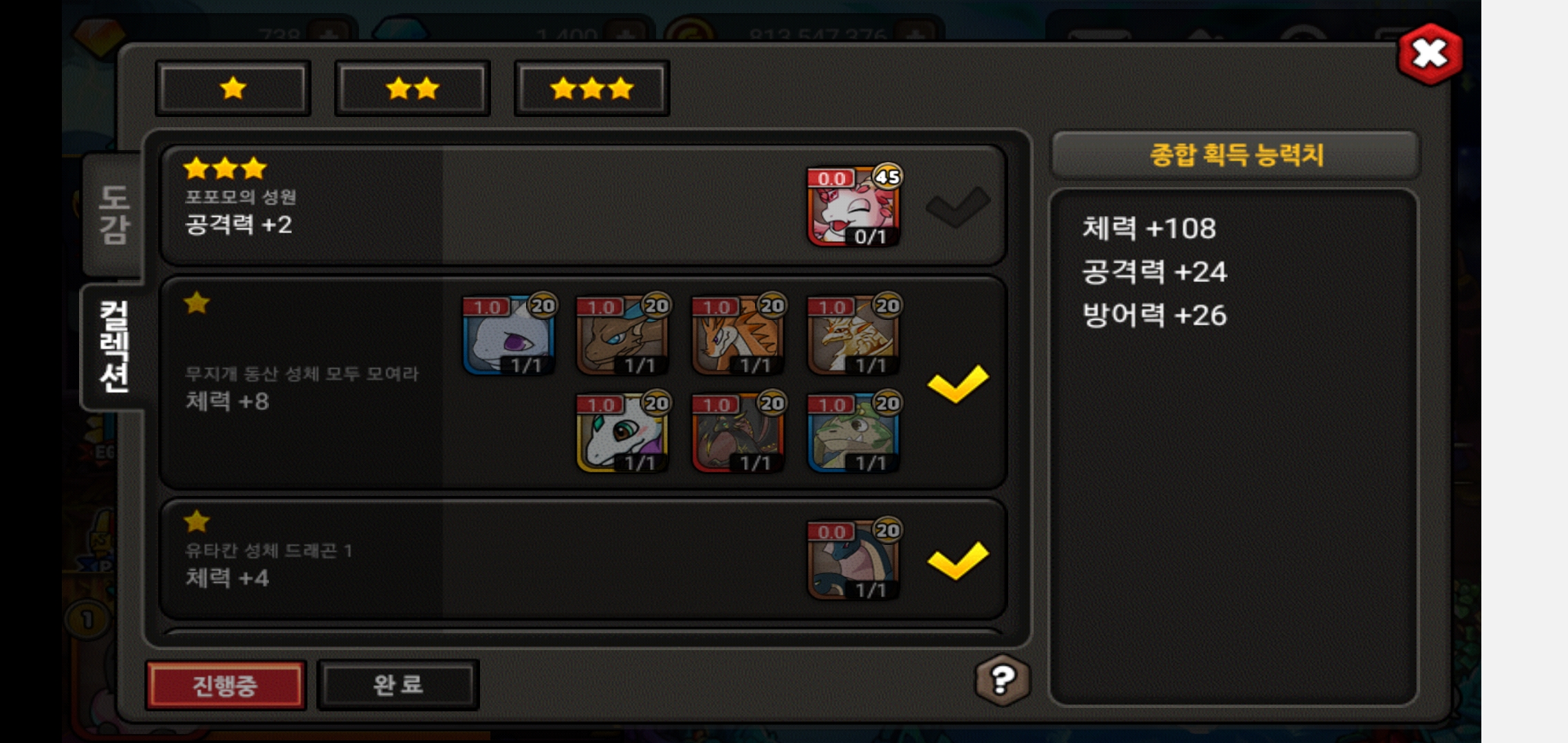Tap the white purple-eyed dragon icon

(510, 335)
